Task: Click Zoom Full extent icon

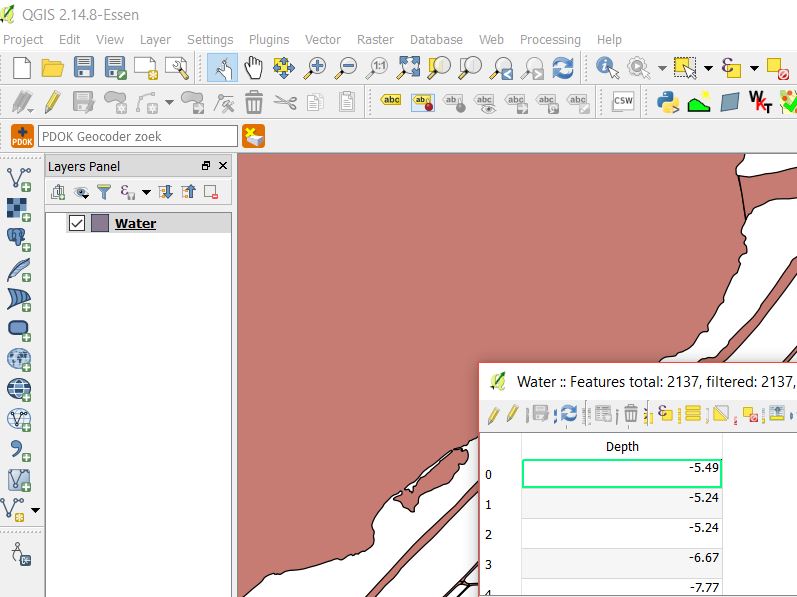Action: point(409,68)
